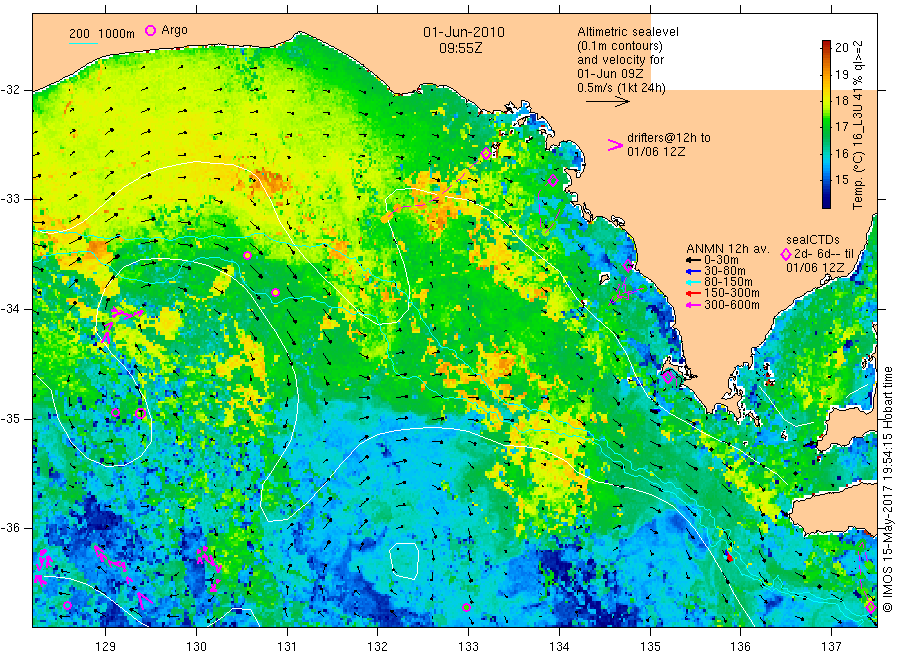Select the seal CTD diamond near 133.2E 32.6S
Image resolution: width=900 pixels, height=660 pixels.
click(486, 153)
